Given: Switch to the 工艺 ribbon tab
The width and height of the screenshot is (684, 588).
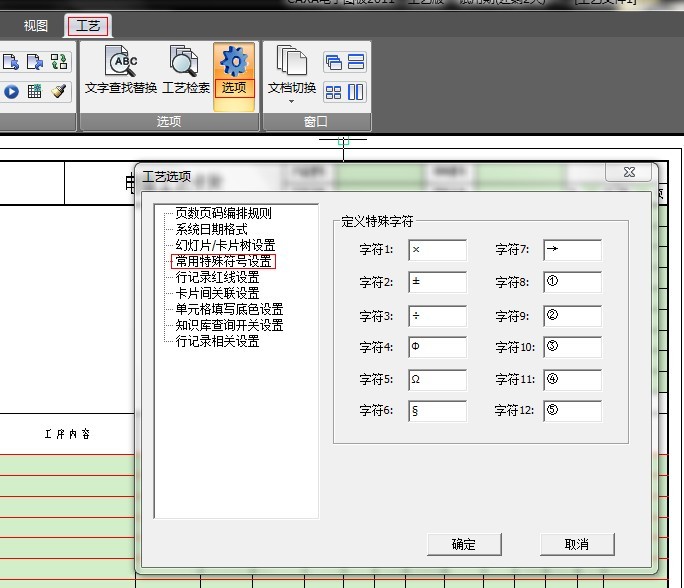Looking at the screenshot, I should (x=88, y=26).
